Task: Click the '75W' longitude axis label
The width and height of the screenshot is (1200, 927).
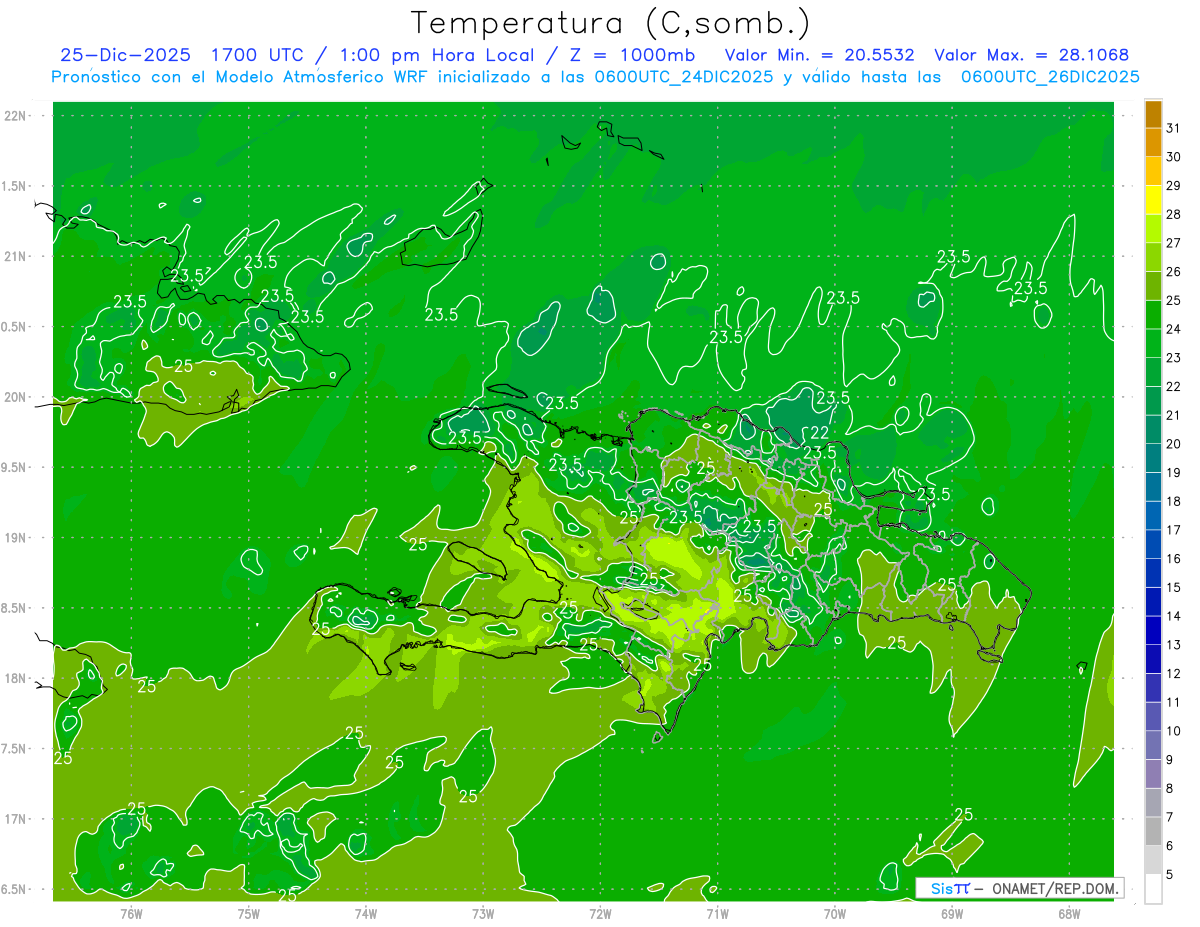Action: click(248, 914)
